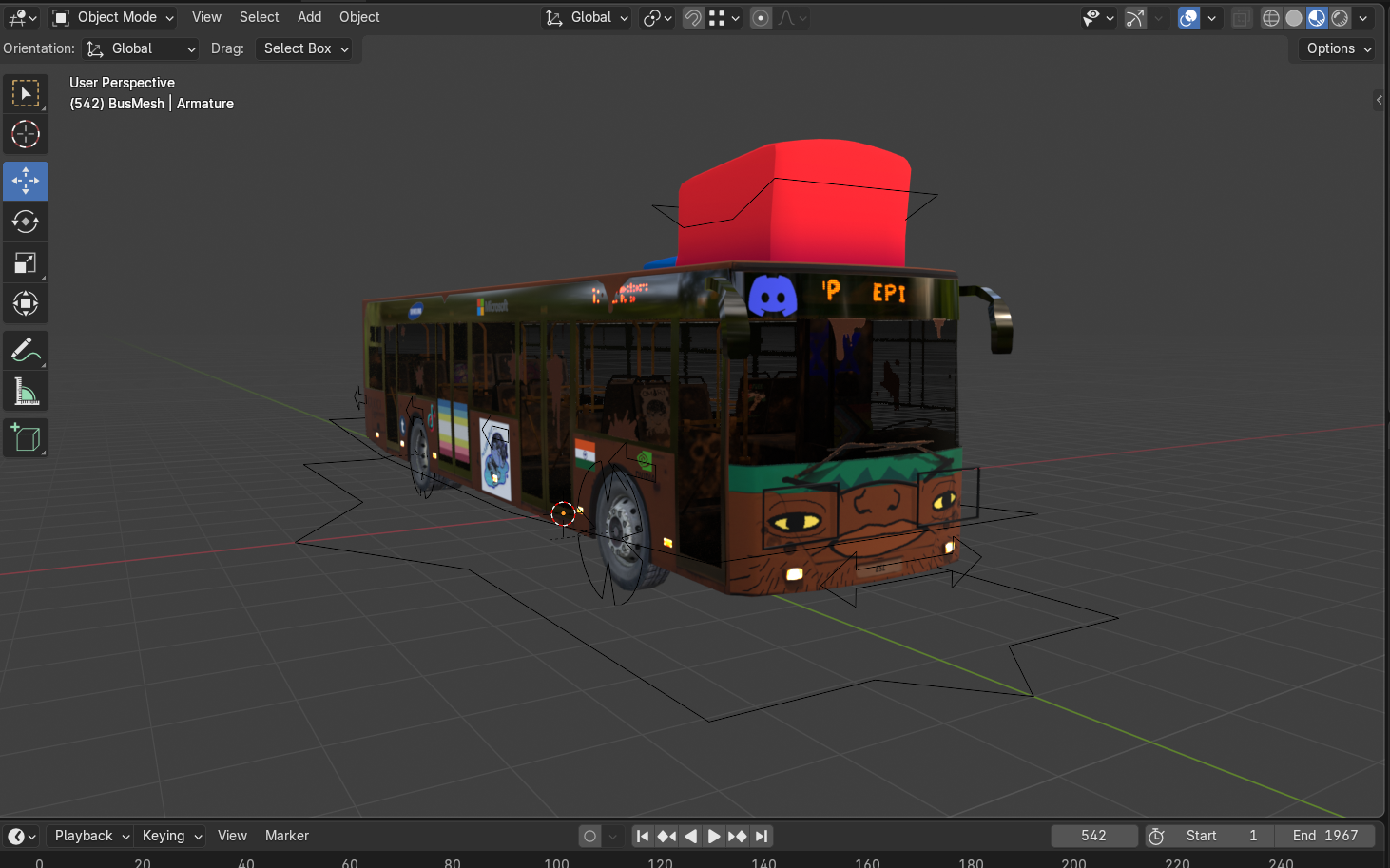Select the Scale tool

tap(26, 263)
